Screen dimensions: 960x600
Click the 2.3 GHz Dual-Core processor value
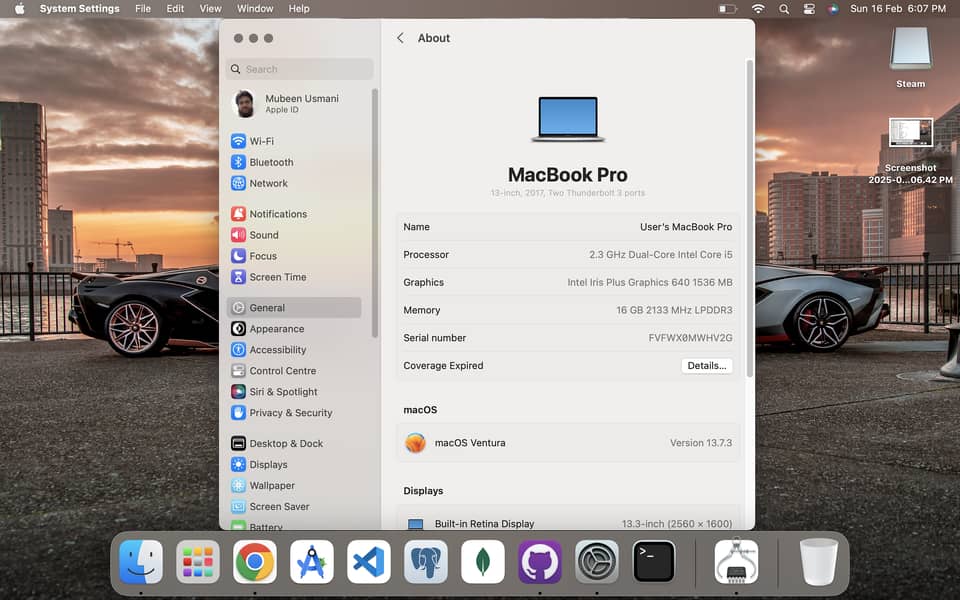click(661, 255)
